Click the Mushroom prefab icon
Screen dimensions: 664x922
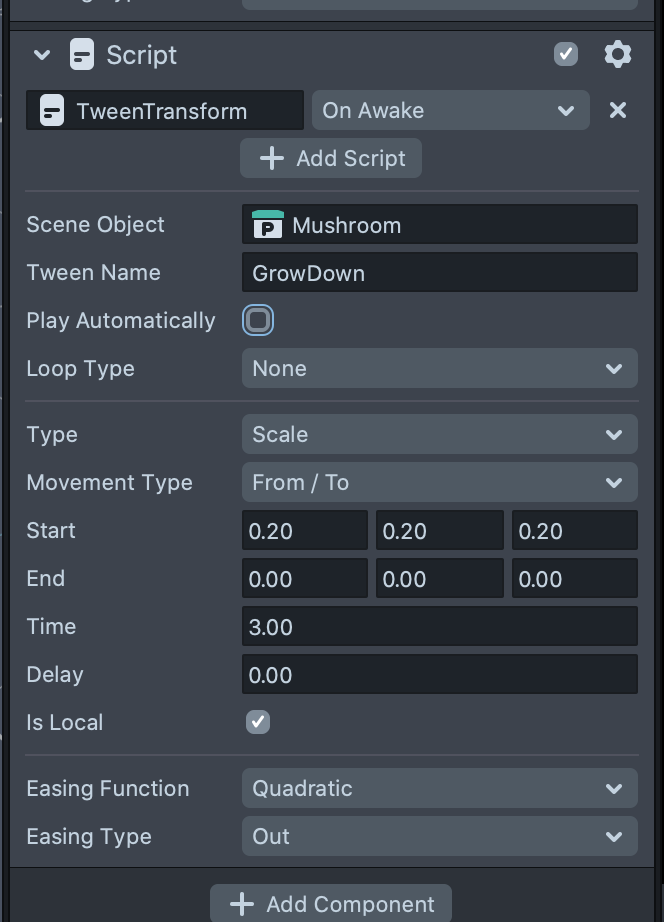tap(267, 225)
